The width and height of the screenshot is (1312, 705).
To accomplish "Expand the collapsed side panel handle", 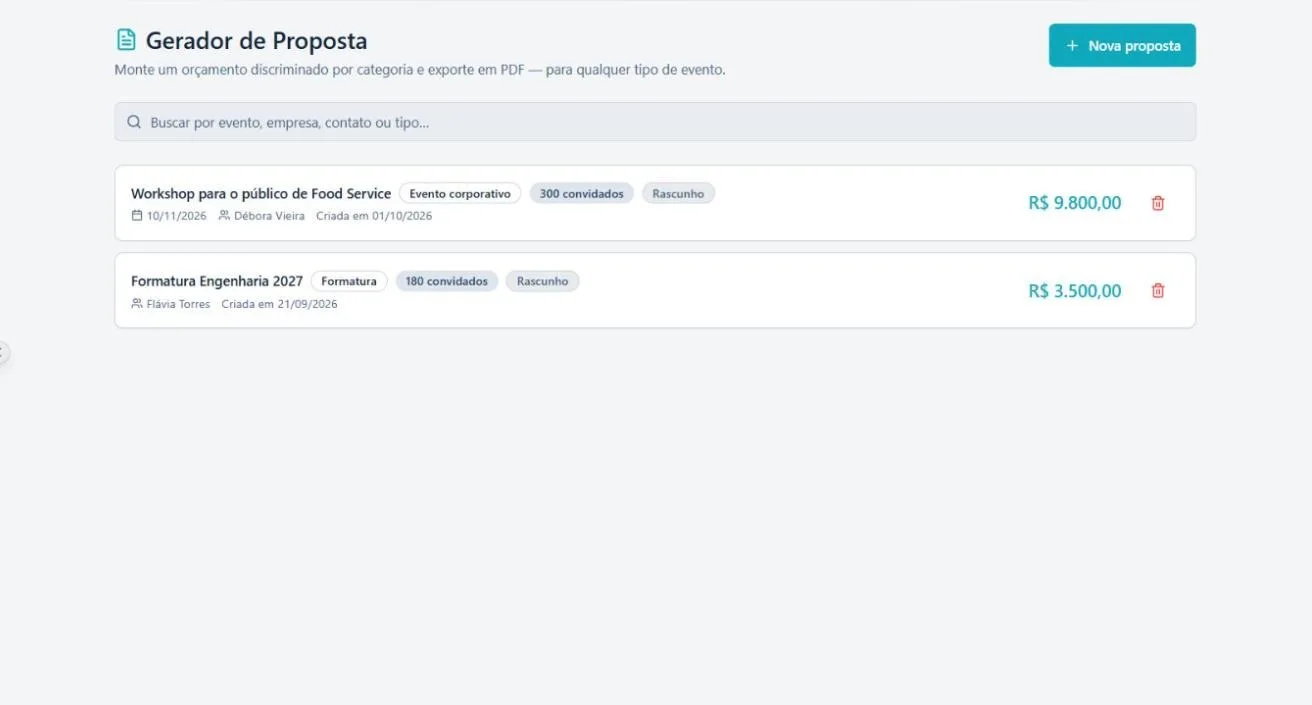I will coord(3,352).
